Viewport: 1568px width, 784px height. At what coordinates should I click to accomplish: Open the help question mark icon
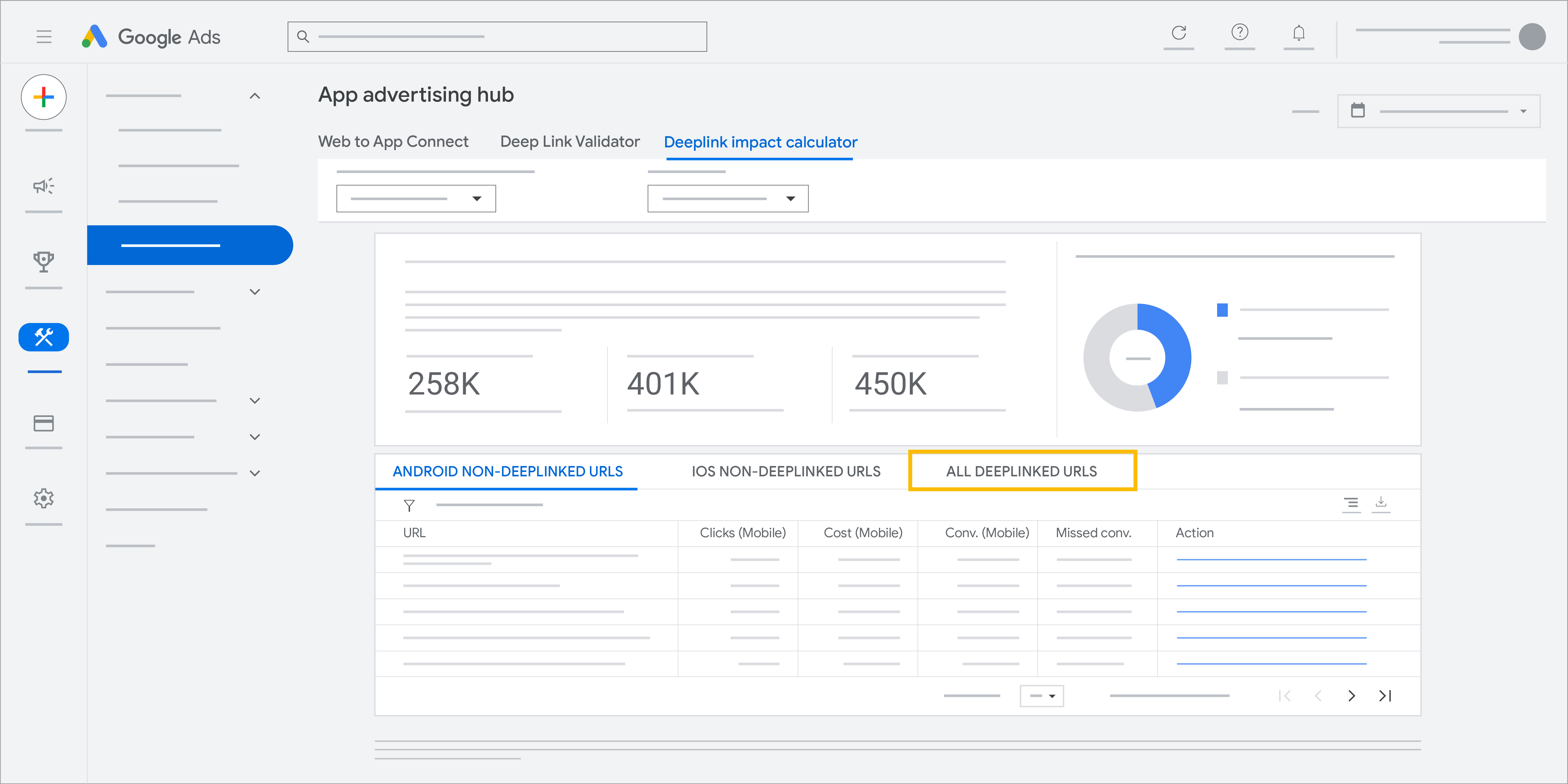pyautogui.click(x=1239, y=32)
